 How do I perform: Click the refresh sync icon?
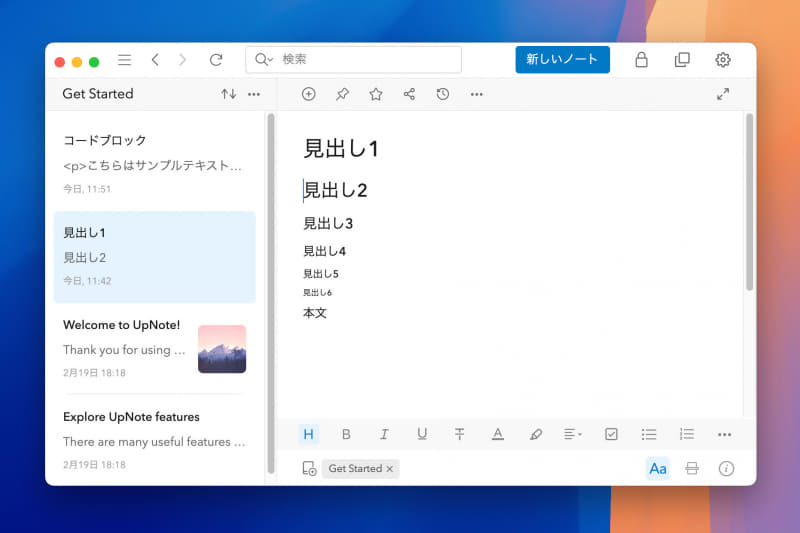[x=216, y=60]
